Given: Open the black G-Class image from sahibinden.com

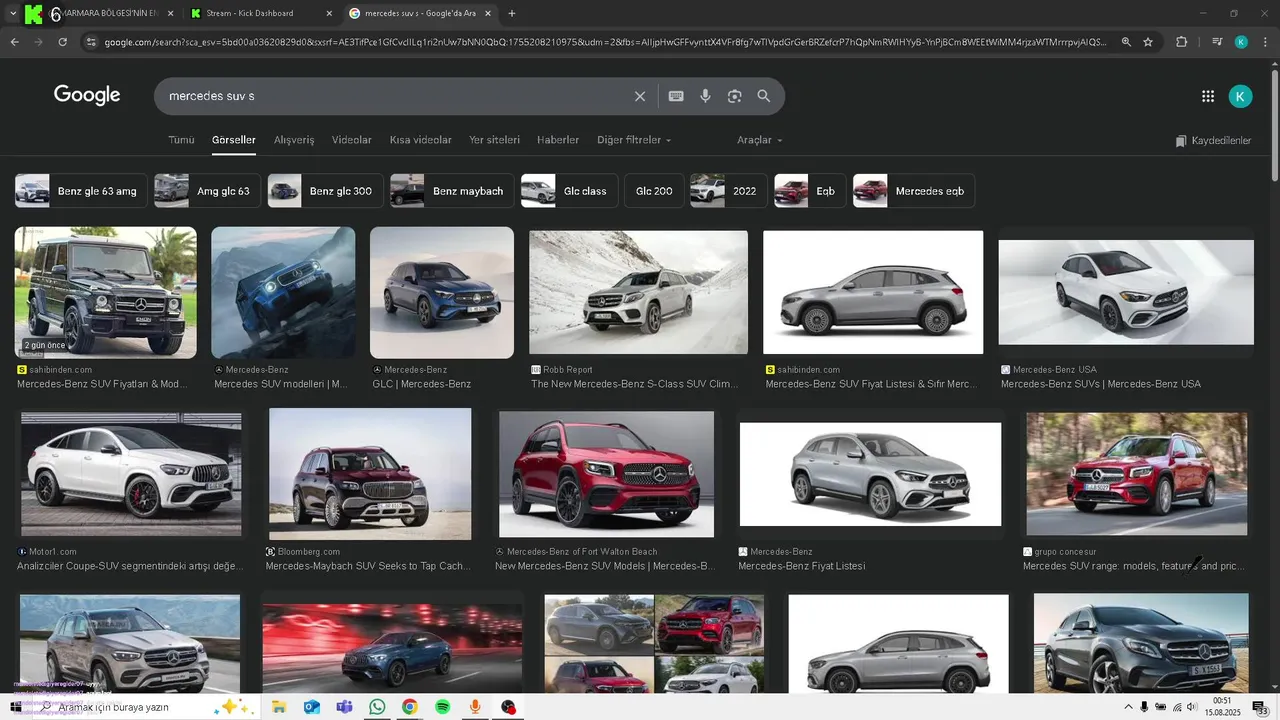Looking at the screenshot, I should point(105,292).
